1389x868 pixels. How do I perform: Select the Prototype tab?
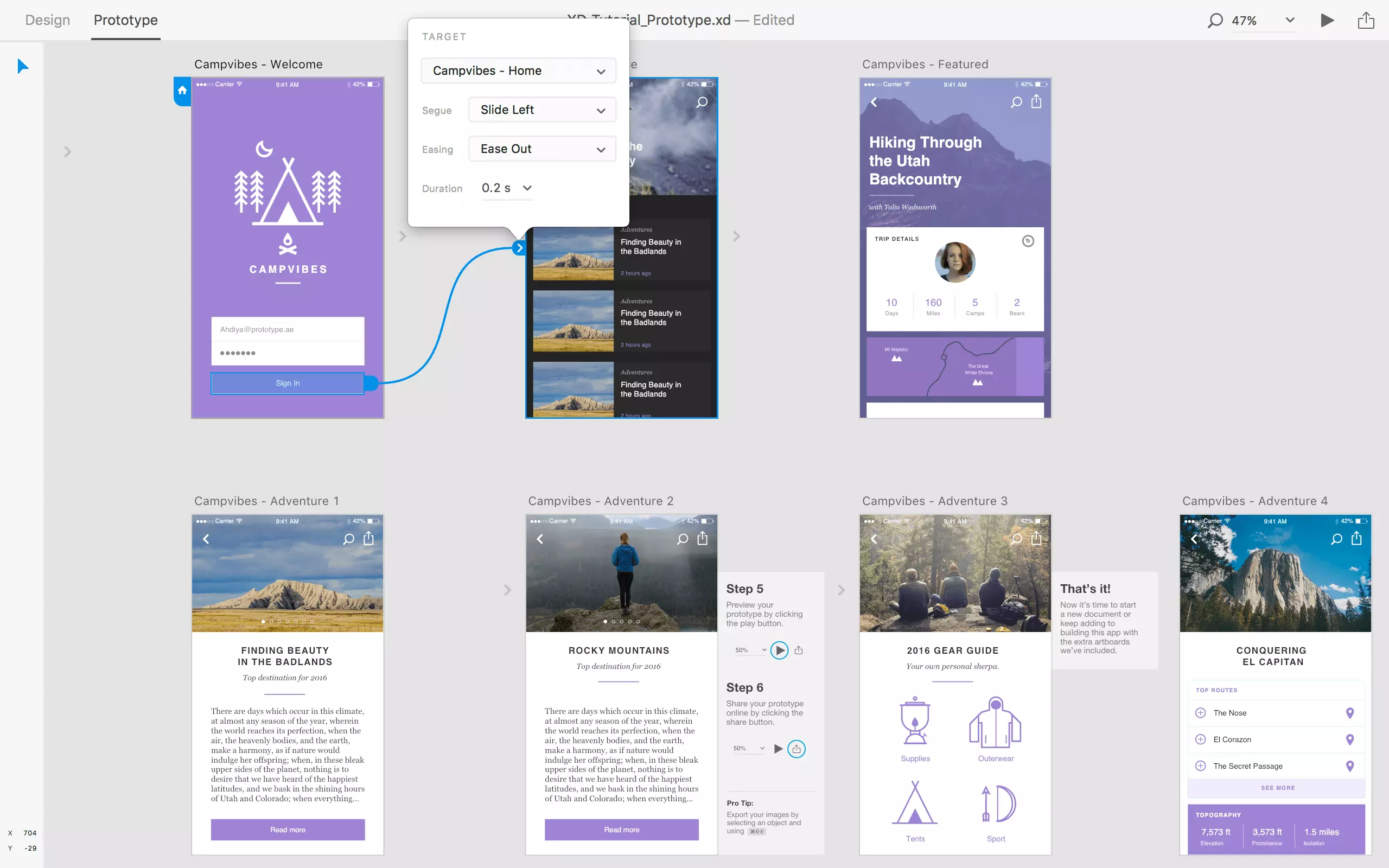pos(125,19)
